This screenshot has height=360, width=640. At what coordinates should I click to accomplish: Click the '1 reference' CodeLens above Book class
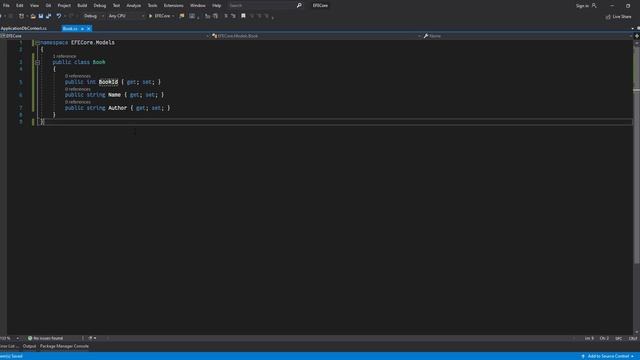tap(64, 56)
